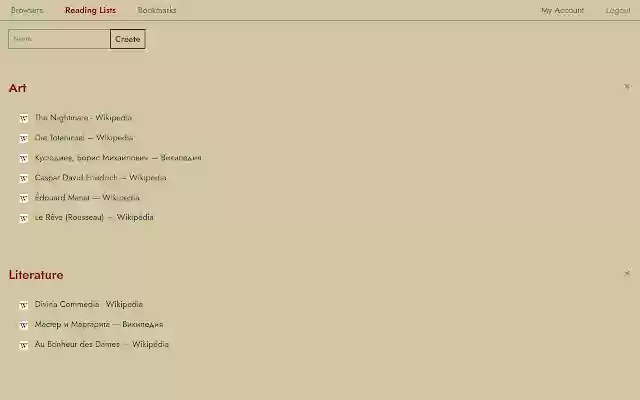This screenshot has height=400, width=640.
Task: Delete the Art reading list
Action: (x=627, y=86)
